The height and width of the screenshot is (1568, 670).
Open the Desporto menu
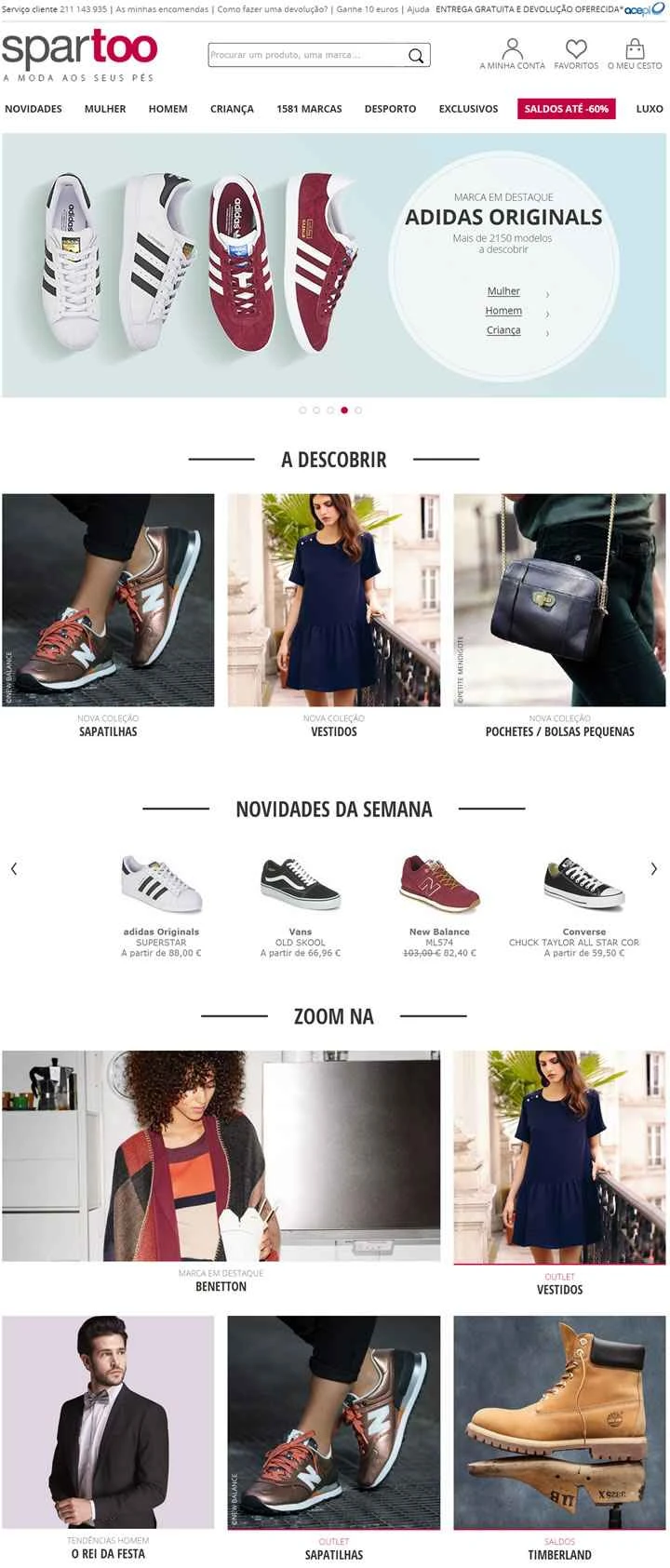pyautogui.click(x=390, y=109)
